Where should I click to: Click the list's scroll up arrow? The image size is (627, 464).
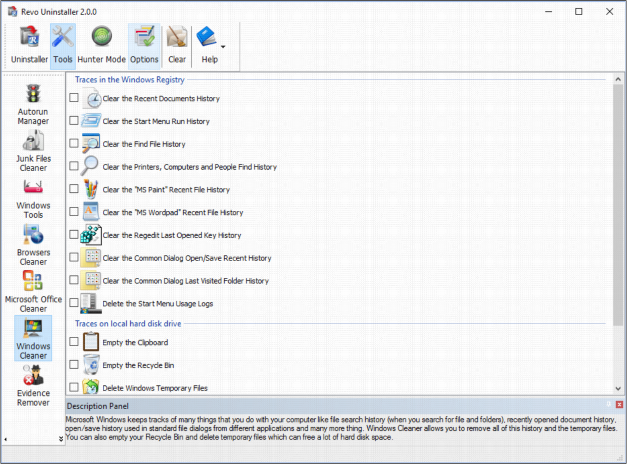[618, 79]
